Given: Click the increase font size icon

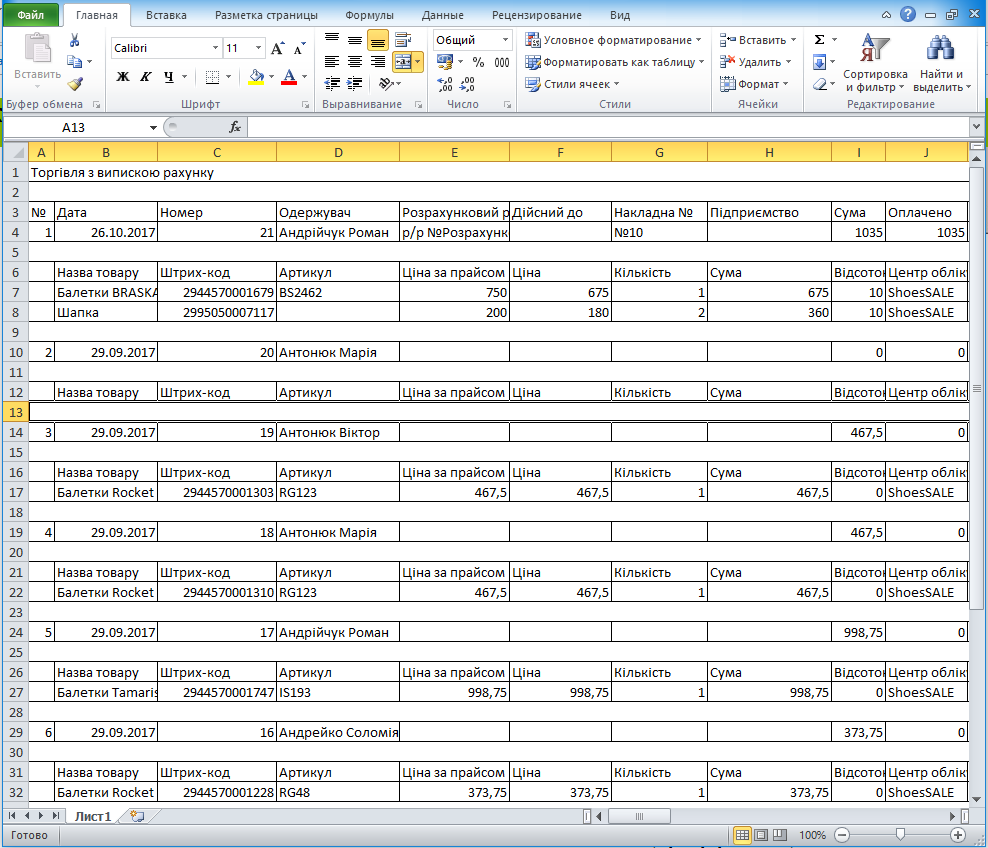Looking at the screenshot, I should click(x=278, y=48).
